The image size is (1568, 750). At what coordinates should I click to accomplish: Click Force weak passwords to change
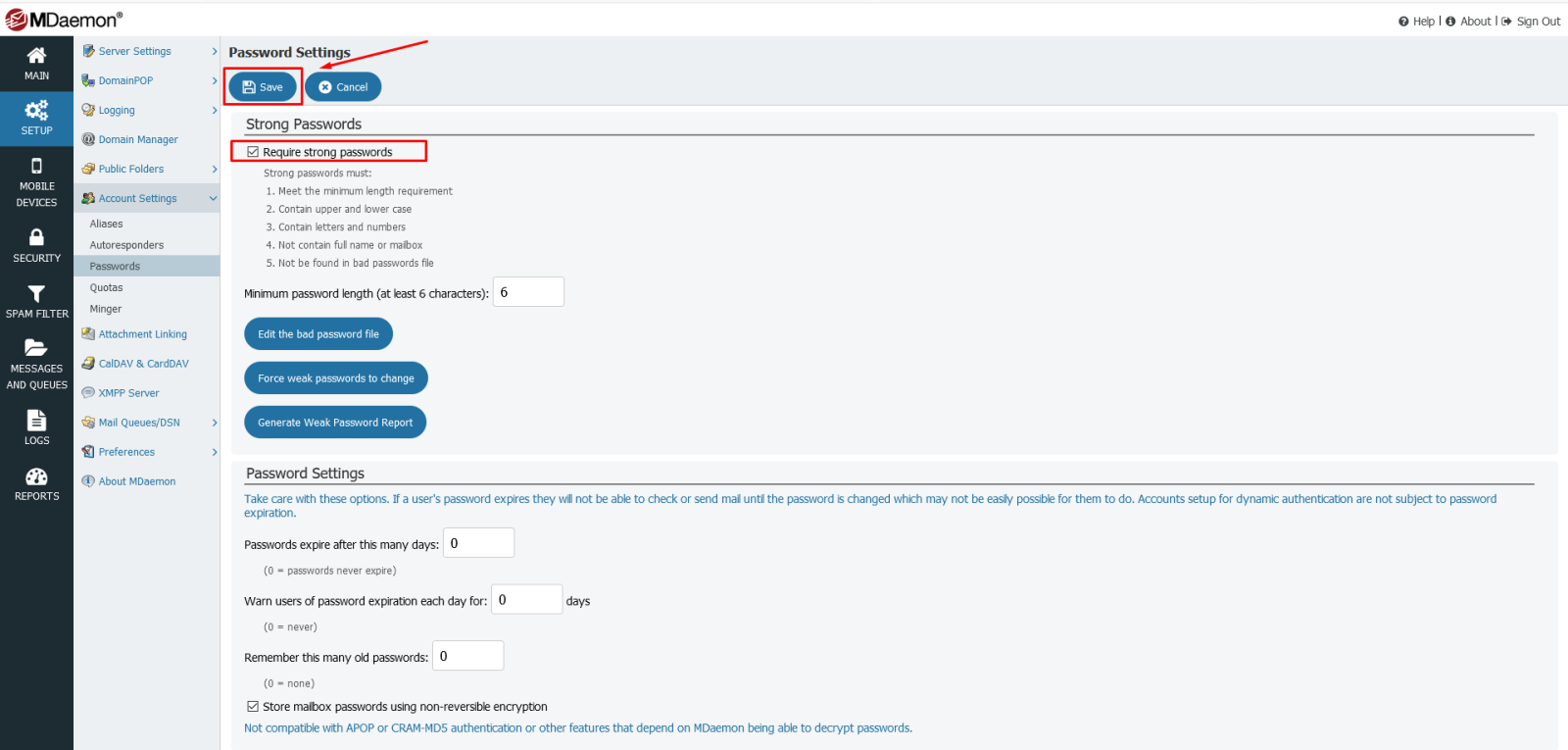tap(336, 378)
